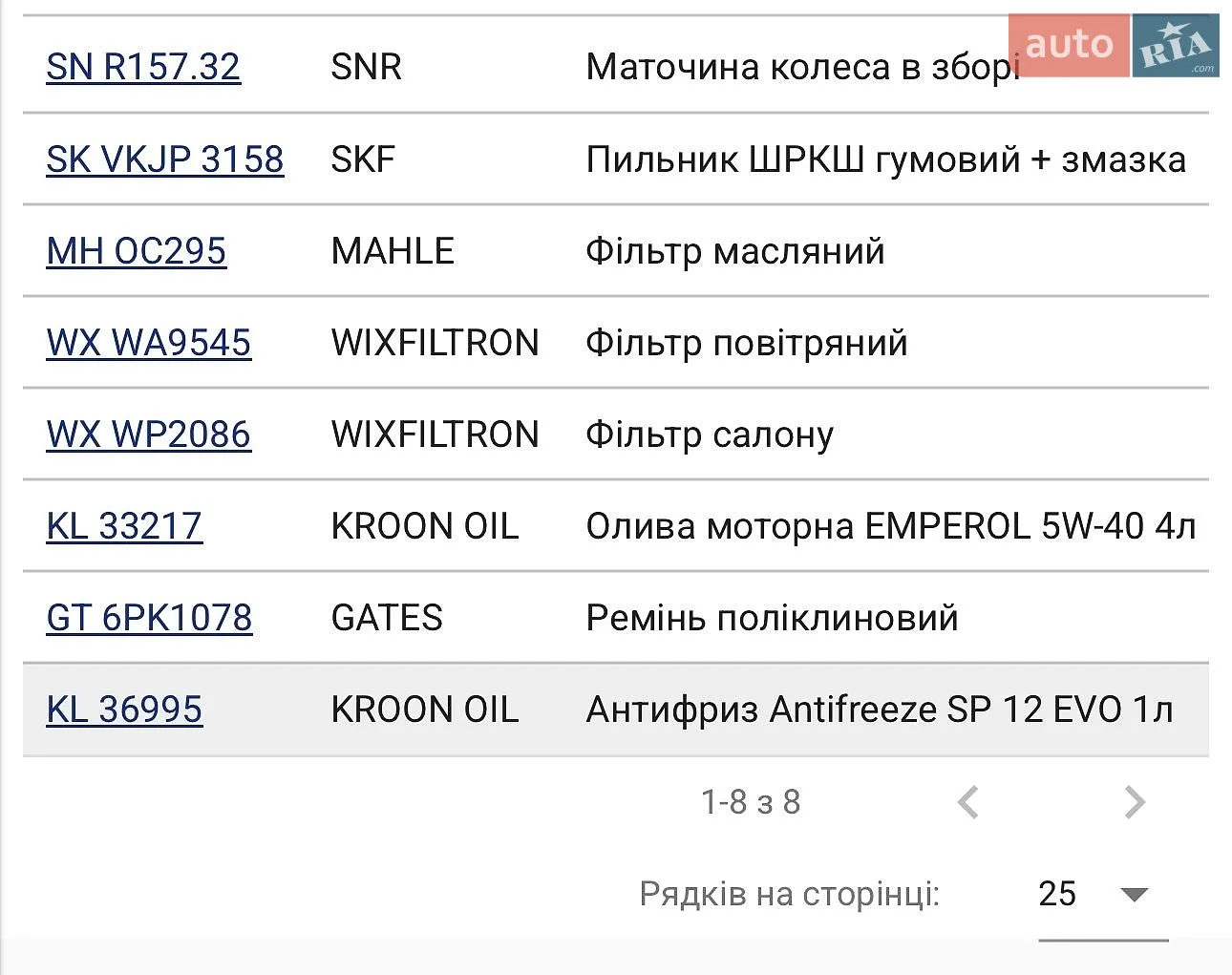The height and width of the screenshot is (975, 1232).
Task: Open the rows per page dropdown arrow
Action: pos(1134,895)
